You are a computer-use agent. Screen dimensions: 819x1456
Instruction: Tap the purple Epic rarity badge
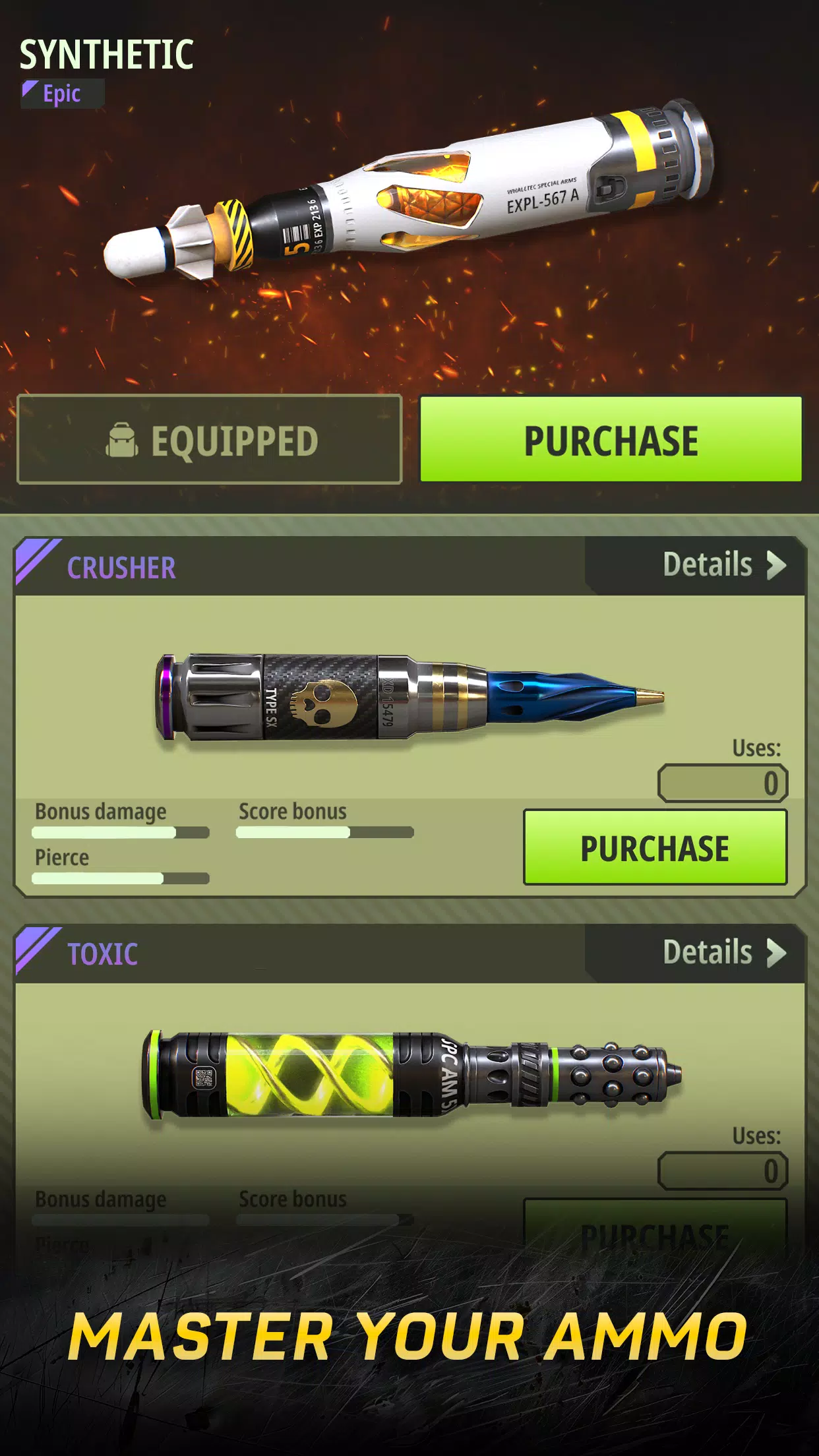62,94
